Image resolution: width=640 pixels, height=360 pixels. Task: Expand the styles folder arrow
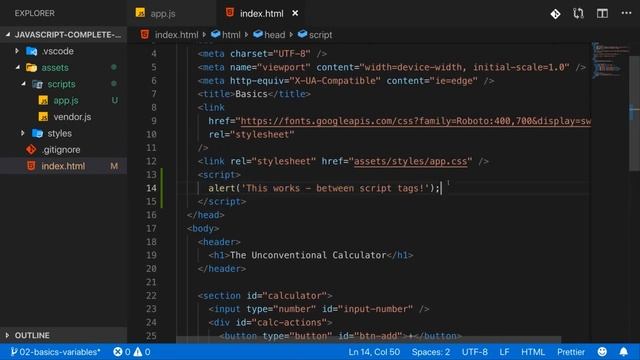coord(23,133)
